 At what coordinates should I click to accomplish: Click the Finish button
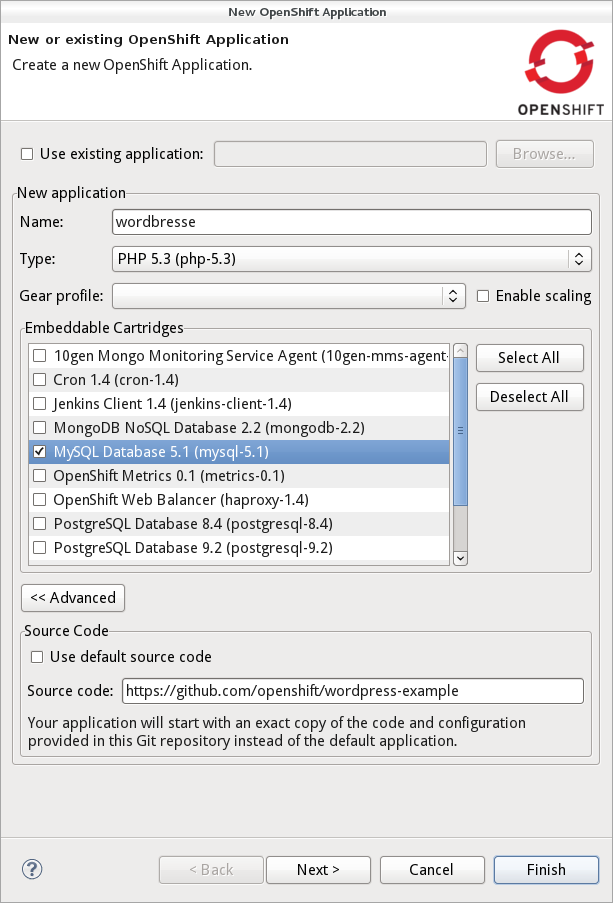546,870
